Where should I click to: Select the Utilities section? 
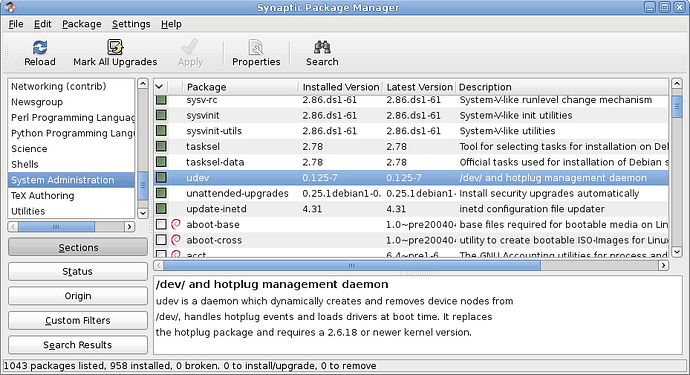click(x=71, y=211)
